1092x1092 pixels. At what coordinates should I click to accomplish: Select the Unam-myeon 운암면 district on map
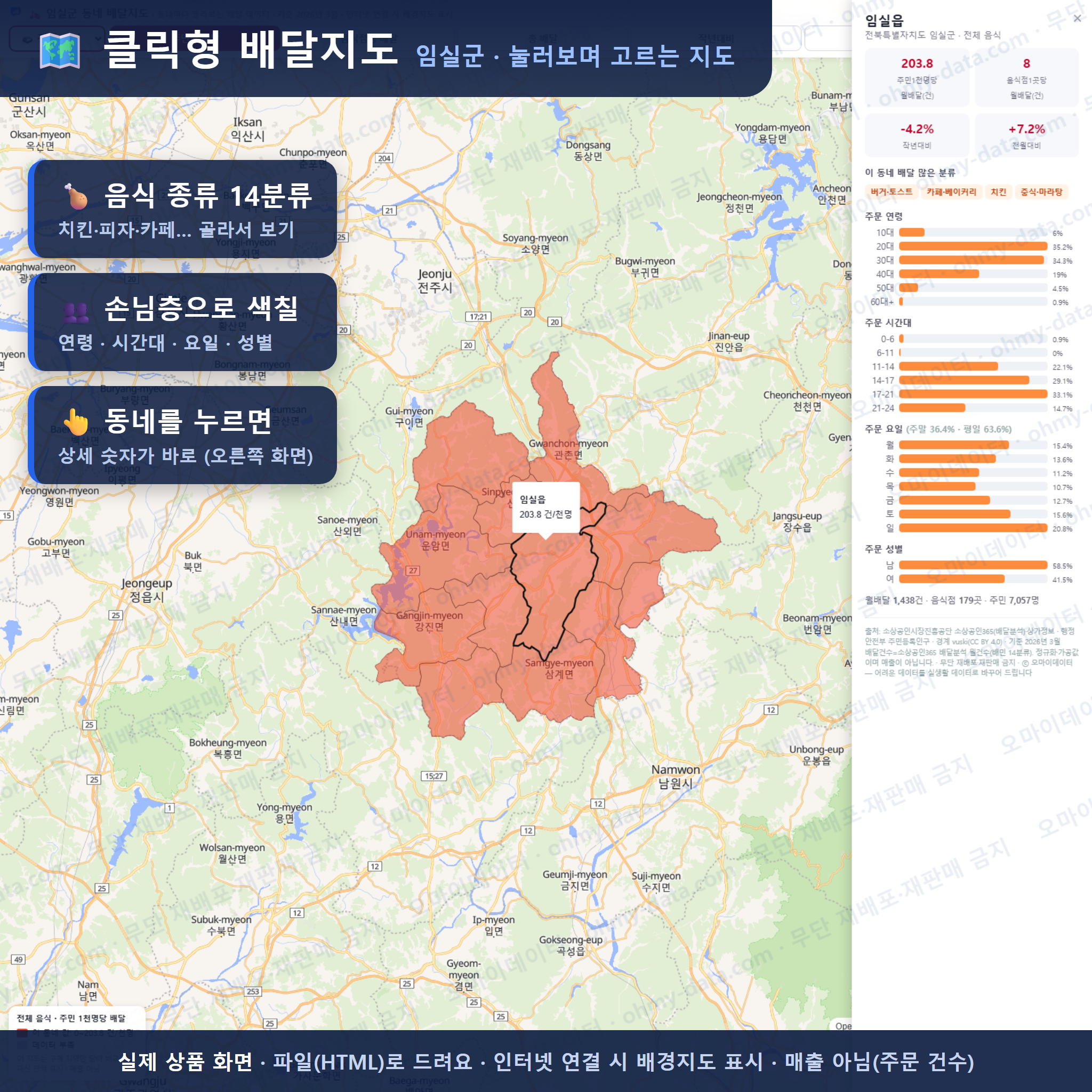click(x=435, y=540)
